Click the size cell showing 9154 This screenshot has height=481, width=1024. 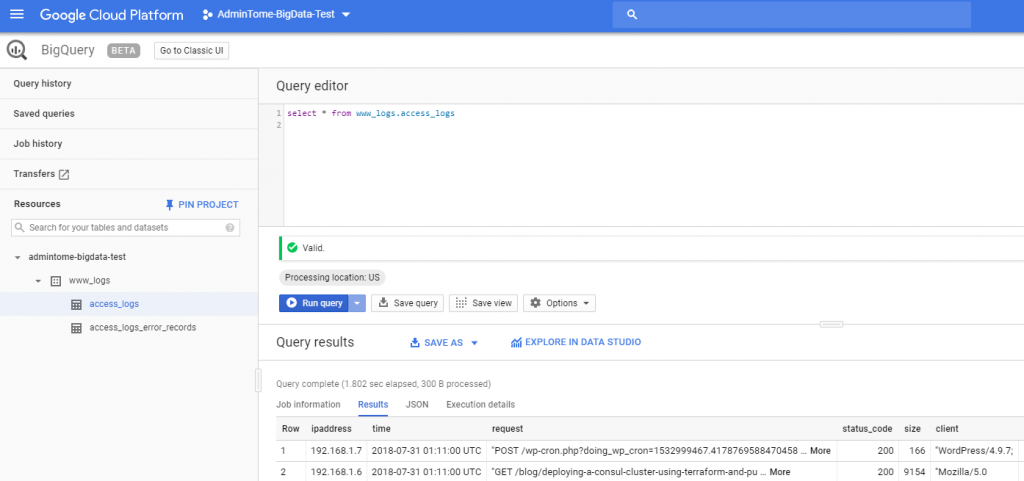tap(914, 472)
